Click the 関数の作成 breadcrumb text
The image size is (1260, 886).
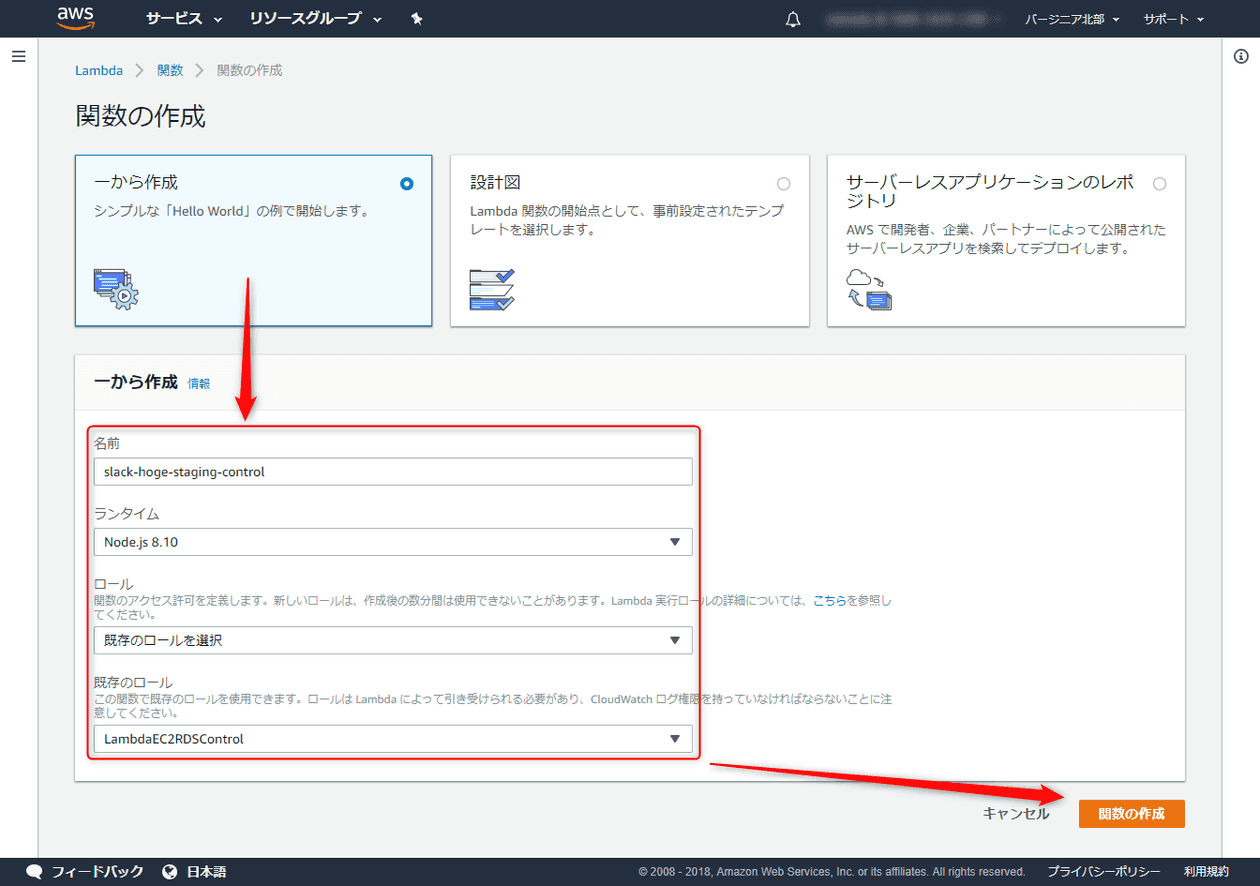[x=250, y=70]
